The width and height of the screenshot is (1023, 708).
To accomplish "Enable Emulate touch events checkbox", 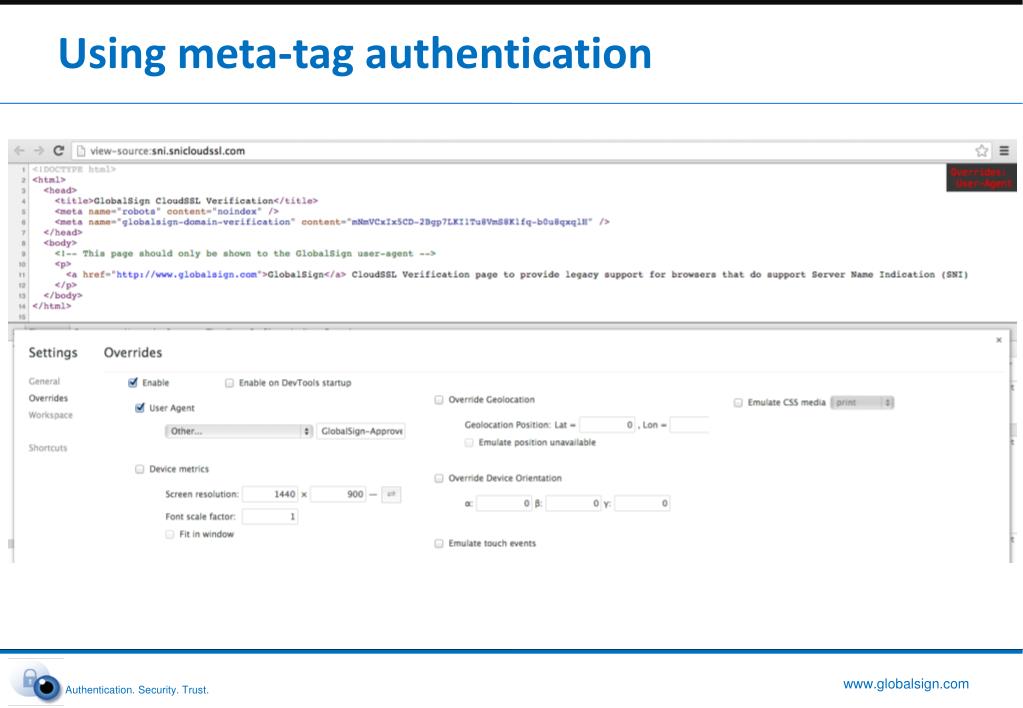I will tap(439, 543).
